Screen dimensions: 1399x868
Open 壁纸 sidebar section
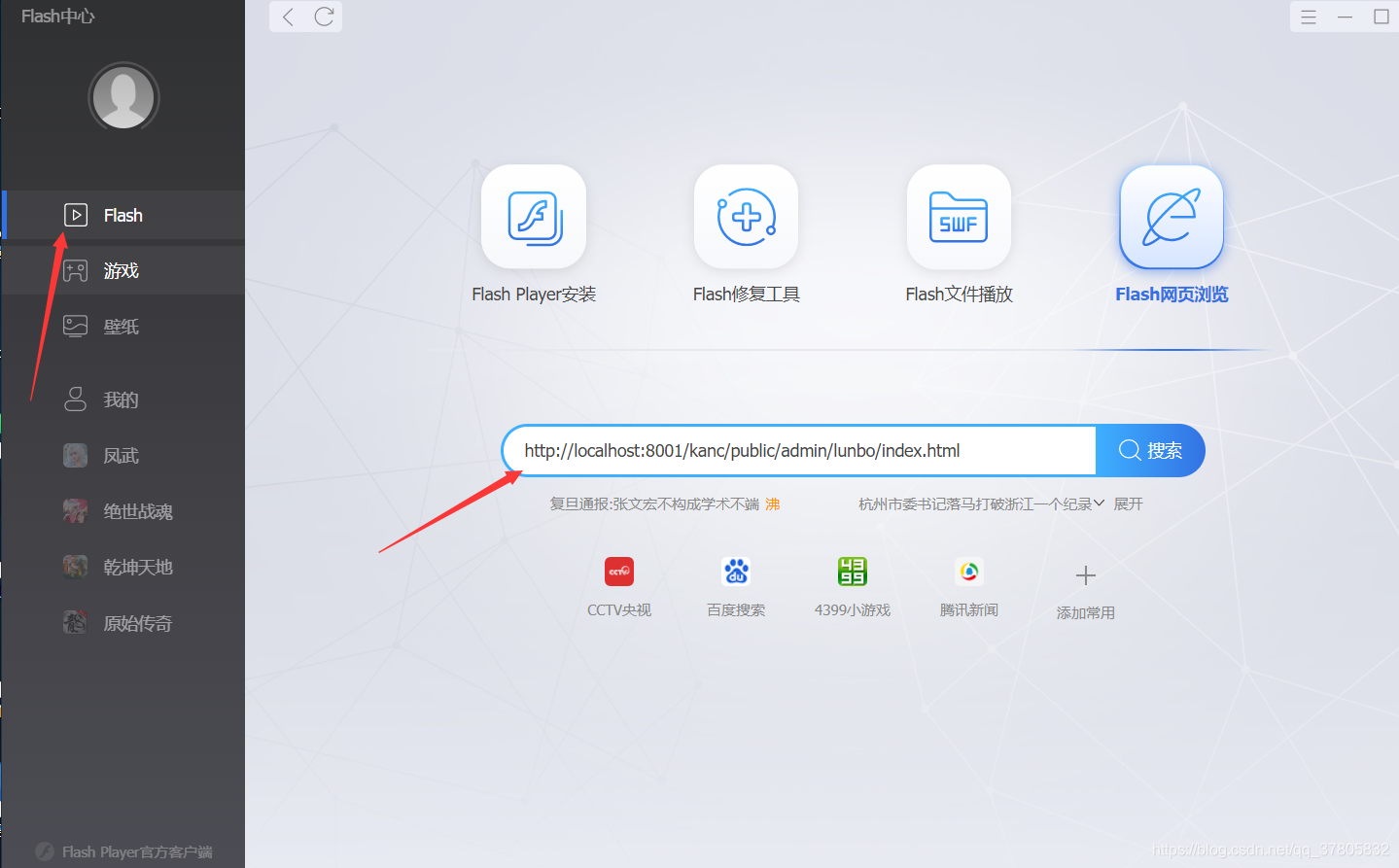[123, 327]
